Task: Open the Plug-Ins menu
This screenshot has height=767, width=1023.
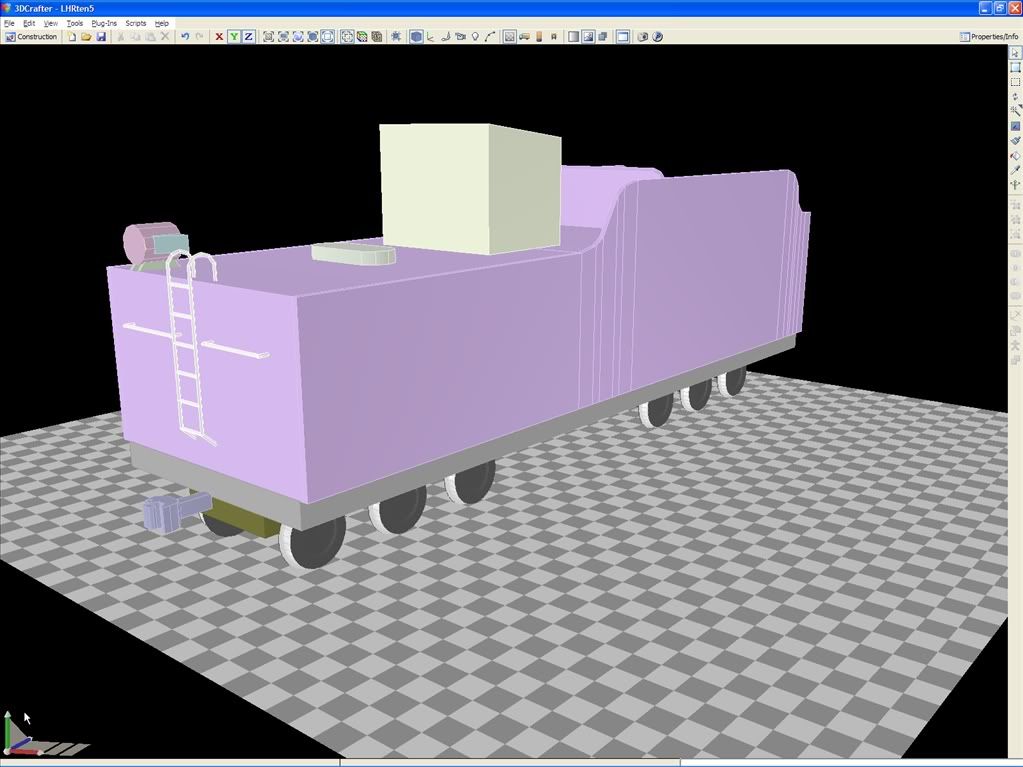Action: 104,23
